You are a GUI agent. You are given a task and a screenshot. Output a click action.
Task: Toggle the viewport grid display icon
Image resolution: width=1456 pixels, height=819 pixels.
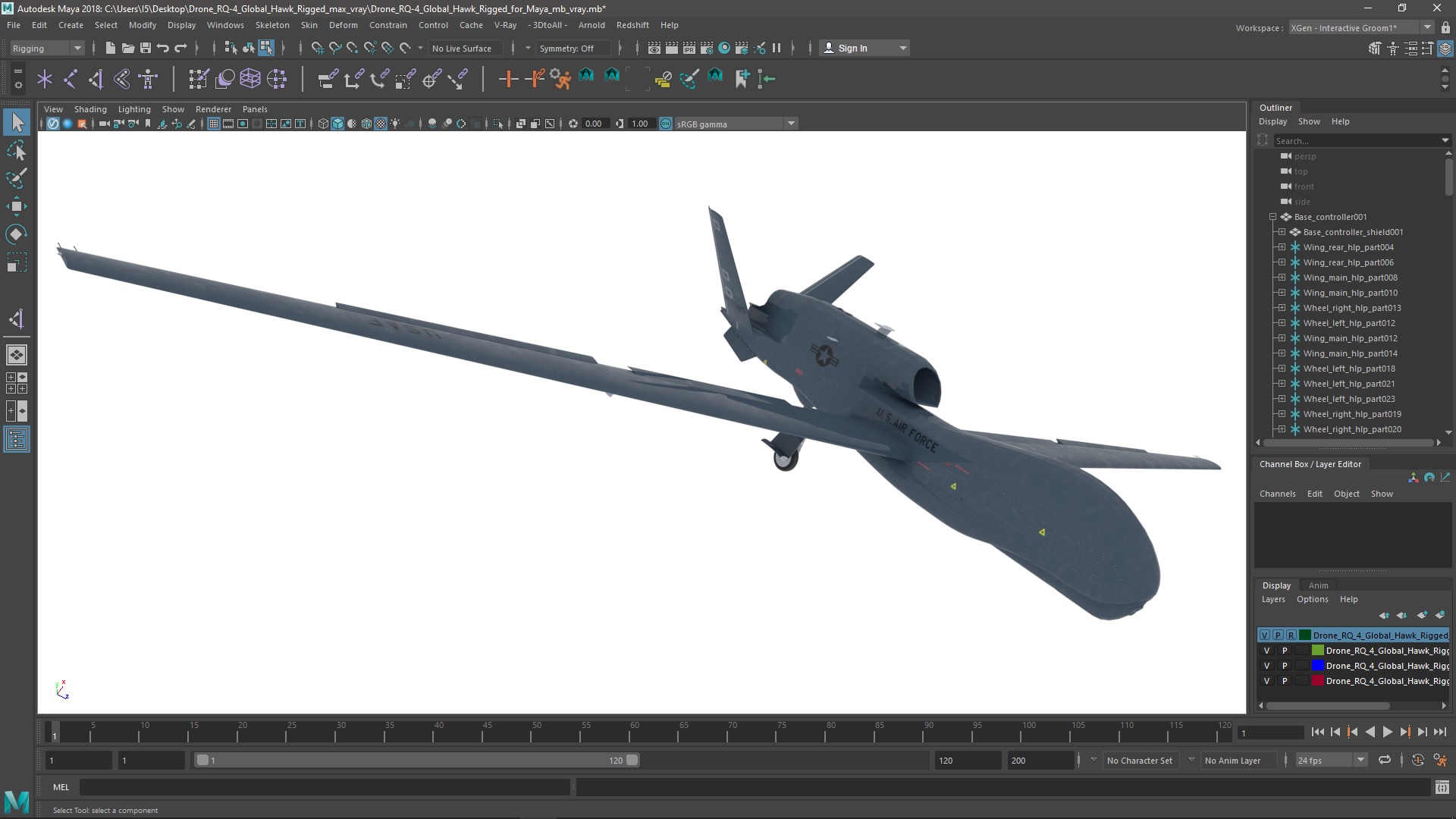coord(214,124)
